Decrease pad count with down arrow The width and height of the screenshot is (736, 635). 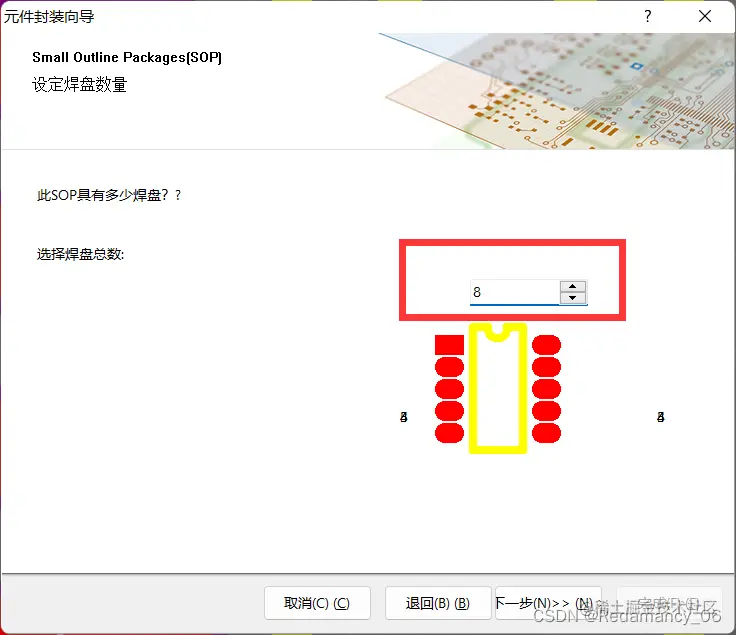pyautogui.click(x=572, y=298)
